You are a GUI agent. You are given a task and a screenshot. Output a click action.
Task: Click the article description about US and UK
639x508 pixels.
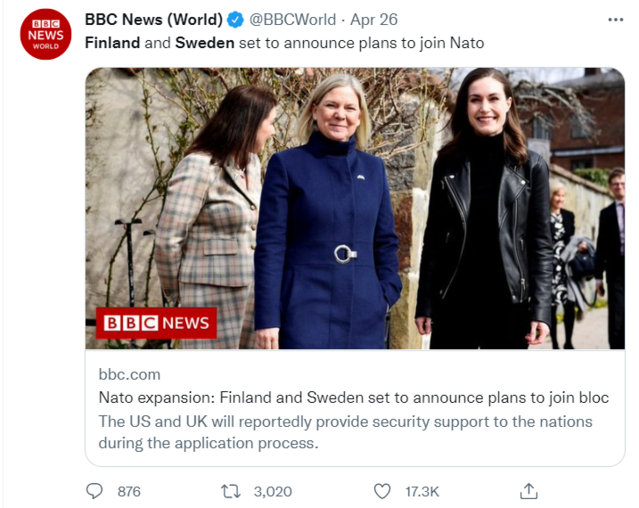[345, 432]
